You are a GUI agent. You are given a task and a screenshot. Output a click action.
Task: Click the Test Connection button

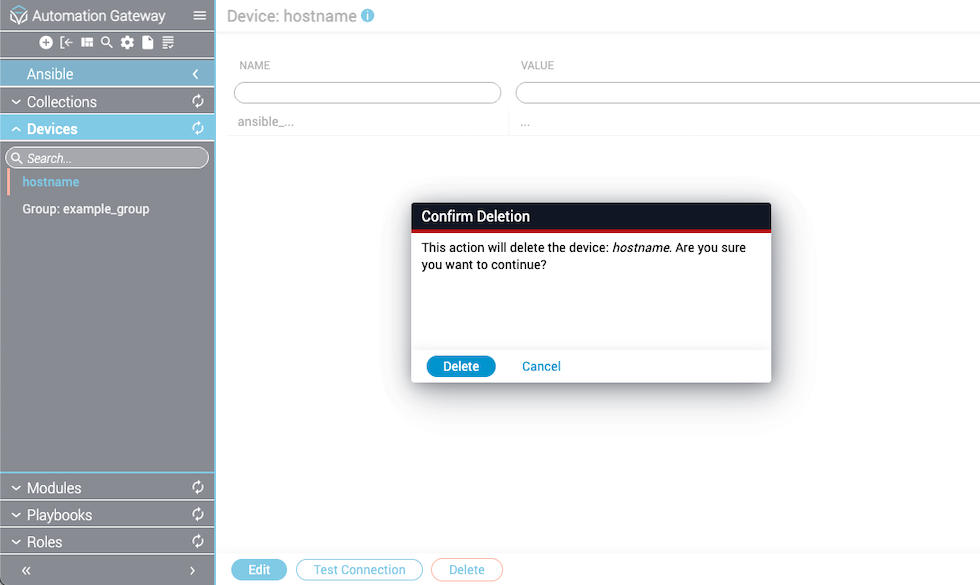[x=359, y=570]
